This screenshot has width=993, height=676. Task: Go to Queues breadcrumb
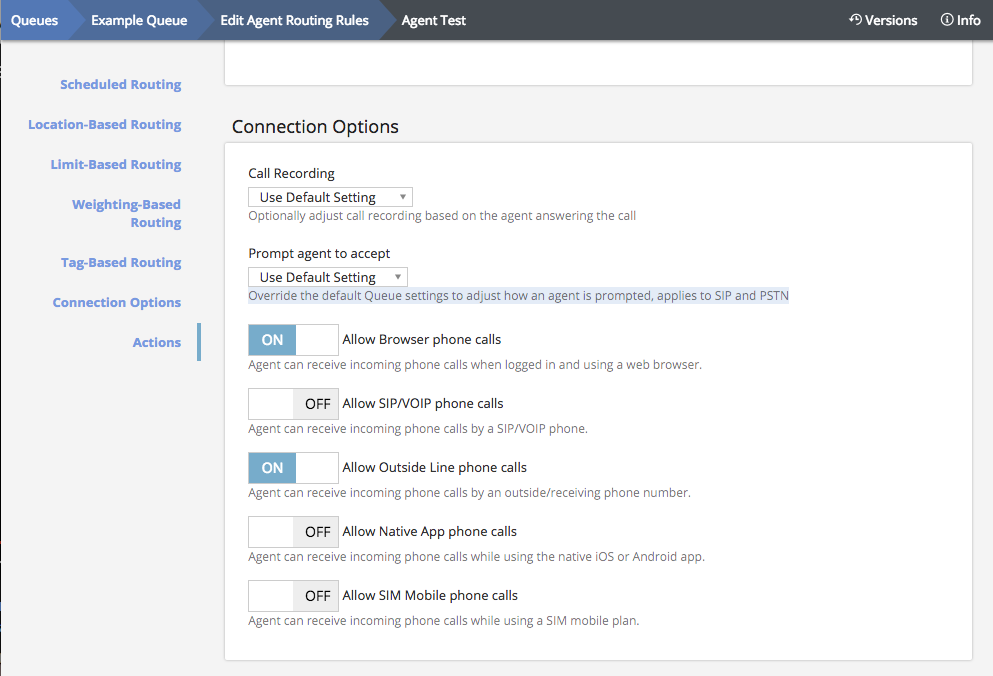coord(34,20)
